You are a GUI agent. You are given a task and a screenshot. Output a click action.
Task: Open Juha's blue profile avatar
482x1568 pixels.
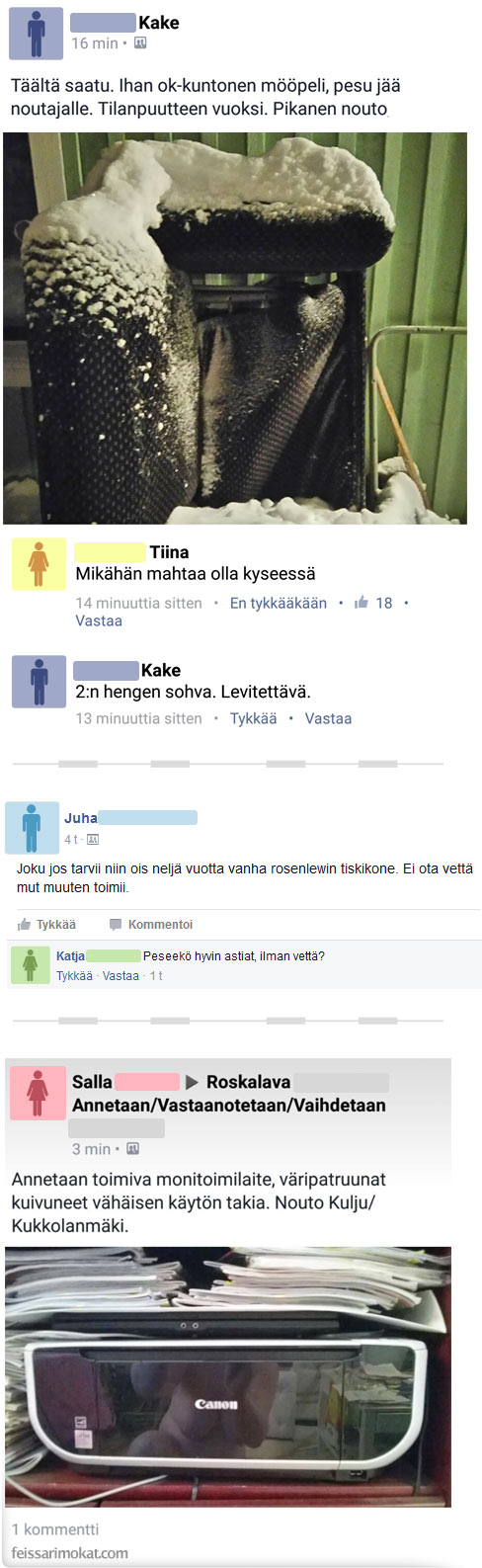[x=32, y=828]
